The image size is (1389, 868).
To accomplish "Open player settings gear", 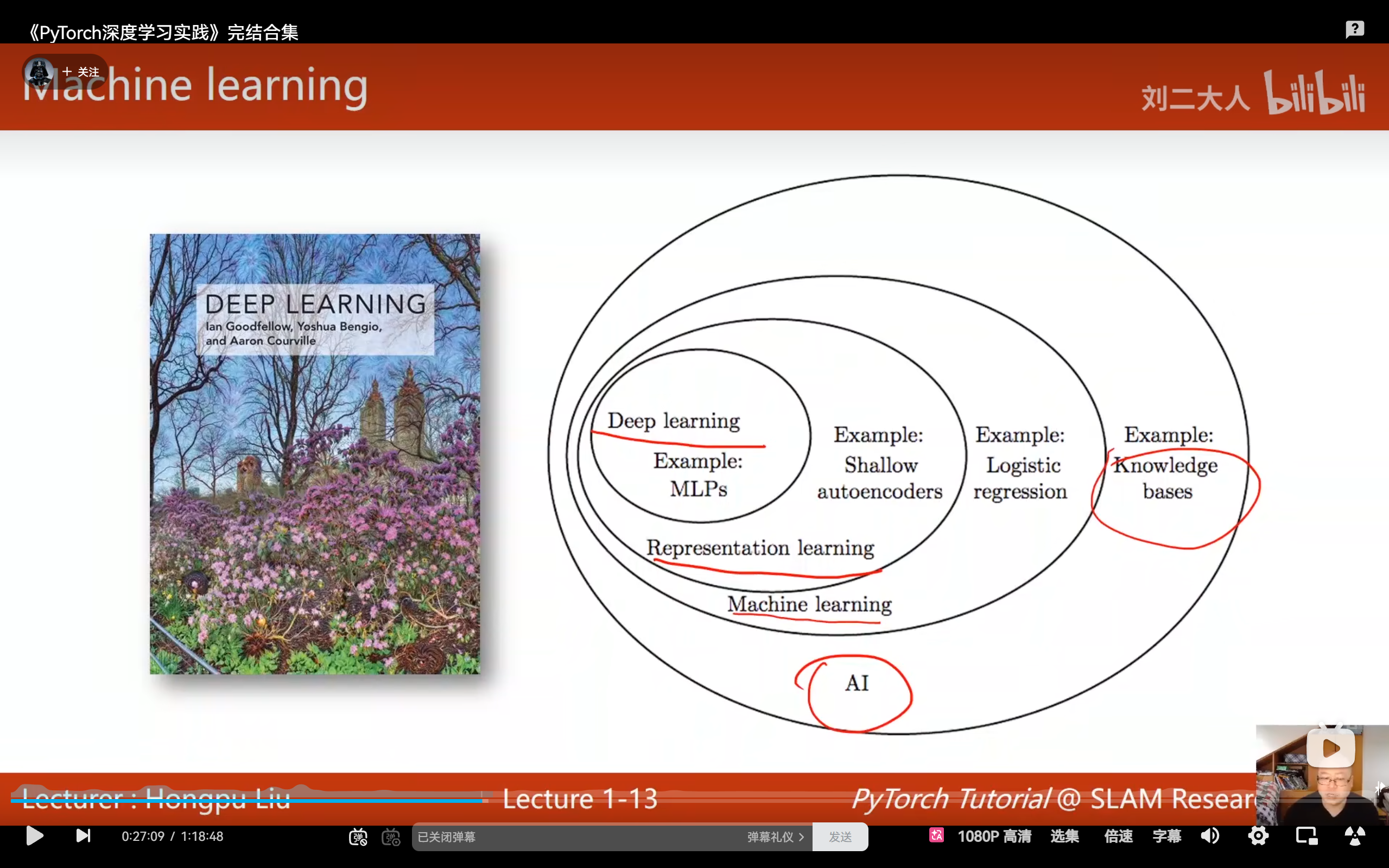I will (x=1258, y=837).
